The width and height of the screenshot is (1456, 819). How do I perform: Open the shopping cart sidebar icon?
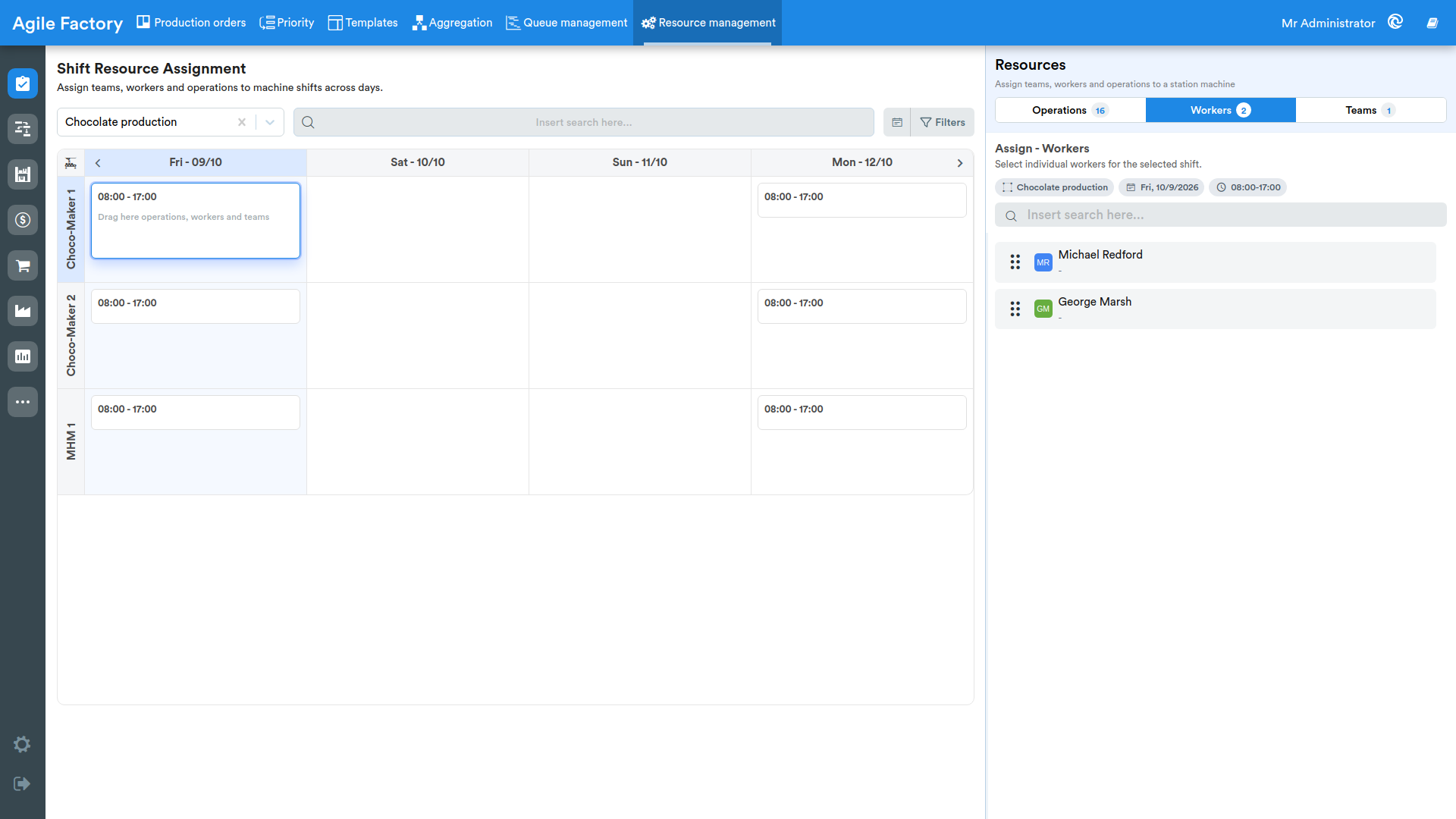coord(23,265)
